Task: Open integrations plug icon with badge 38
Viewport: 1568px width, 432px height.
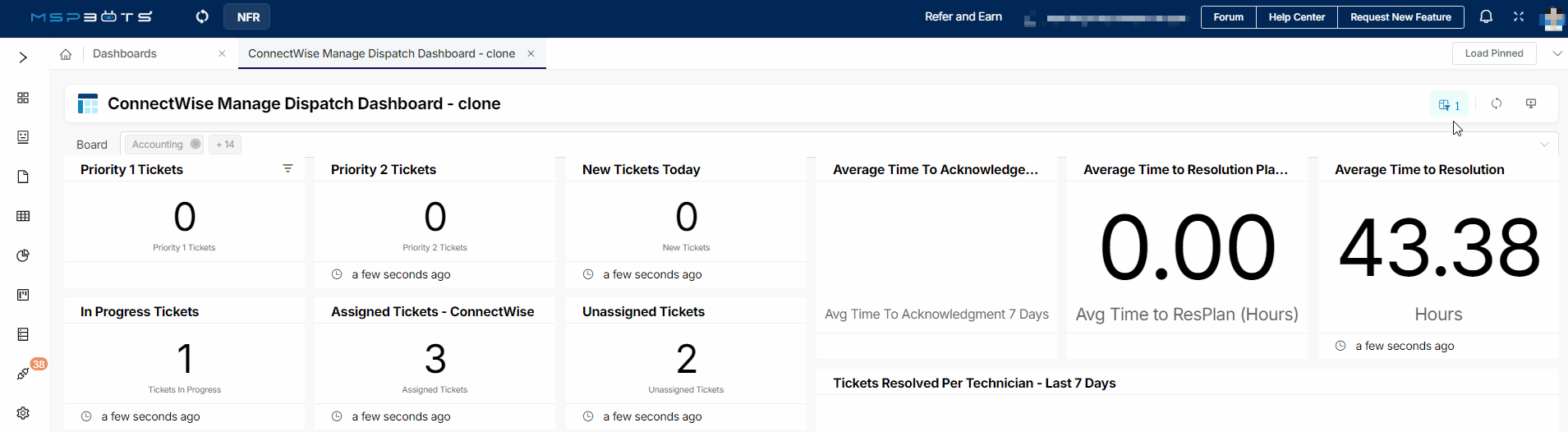Action: pyautogui.click(x=23, y=374)
